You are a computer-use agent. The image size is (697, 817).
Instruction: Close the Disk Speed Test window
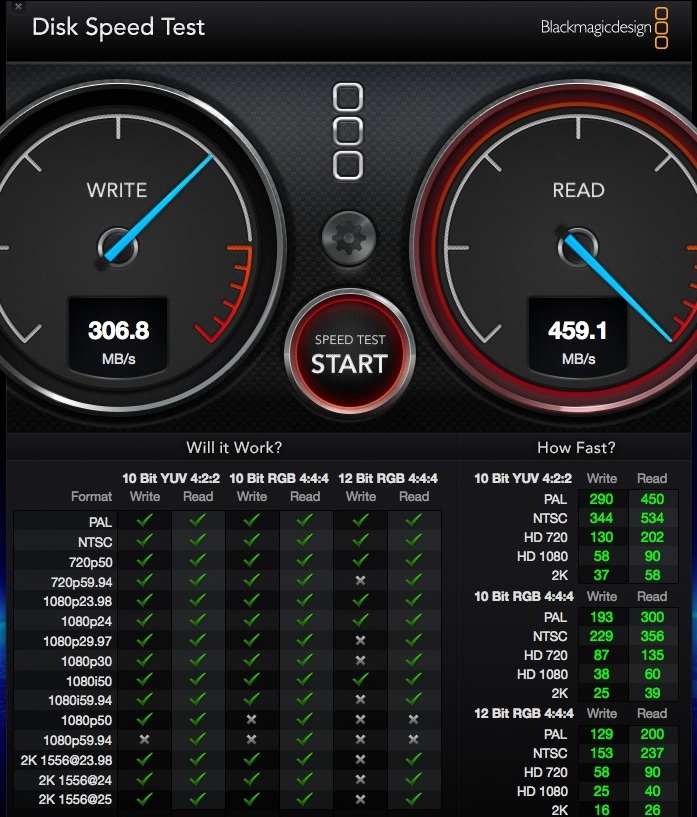[18, 6]
